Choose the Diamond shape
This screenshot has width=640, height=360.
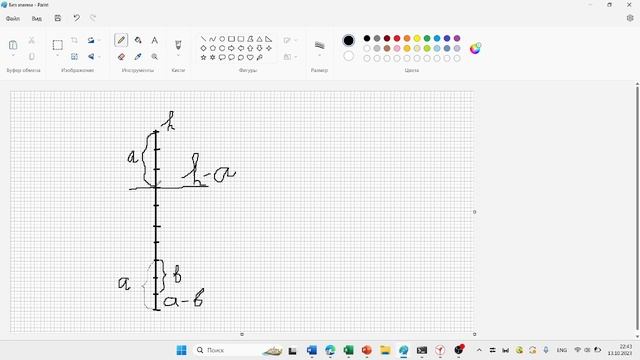click(x=203, y=48)
